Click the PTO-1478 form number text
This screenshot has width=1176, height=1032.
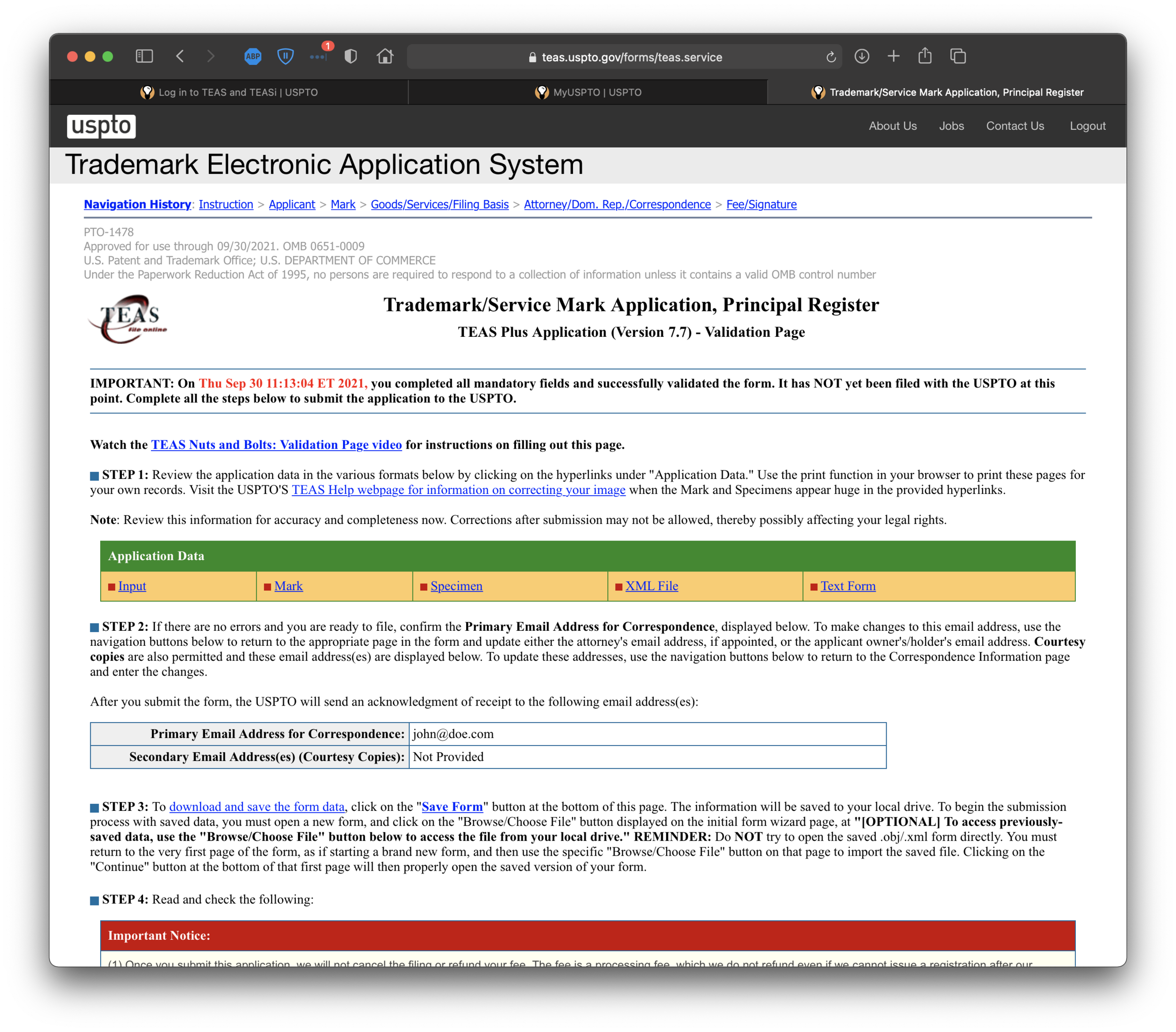tap(109, 232)
